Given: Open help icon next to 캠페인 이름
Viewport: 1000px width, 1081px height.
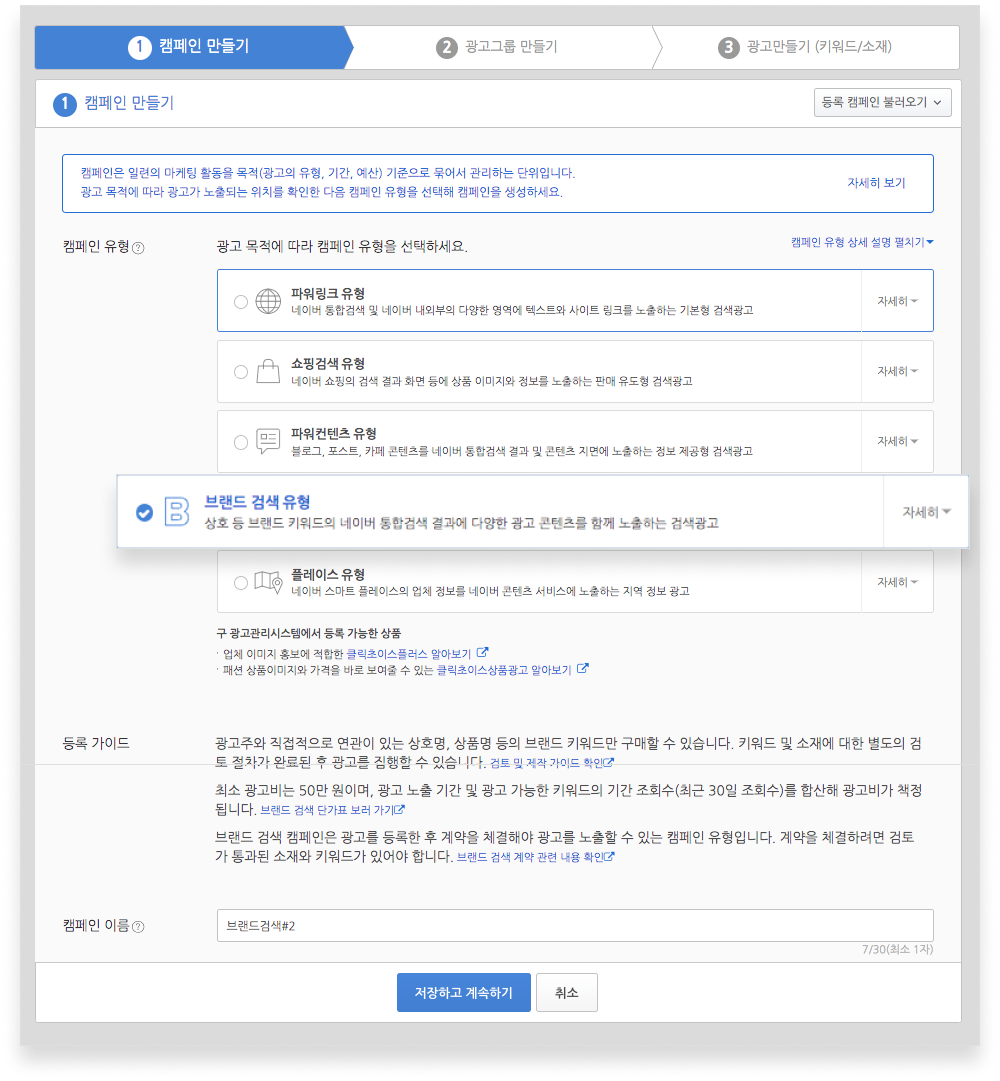Looking at the screenshot, I should click(139, 927).
